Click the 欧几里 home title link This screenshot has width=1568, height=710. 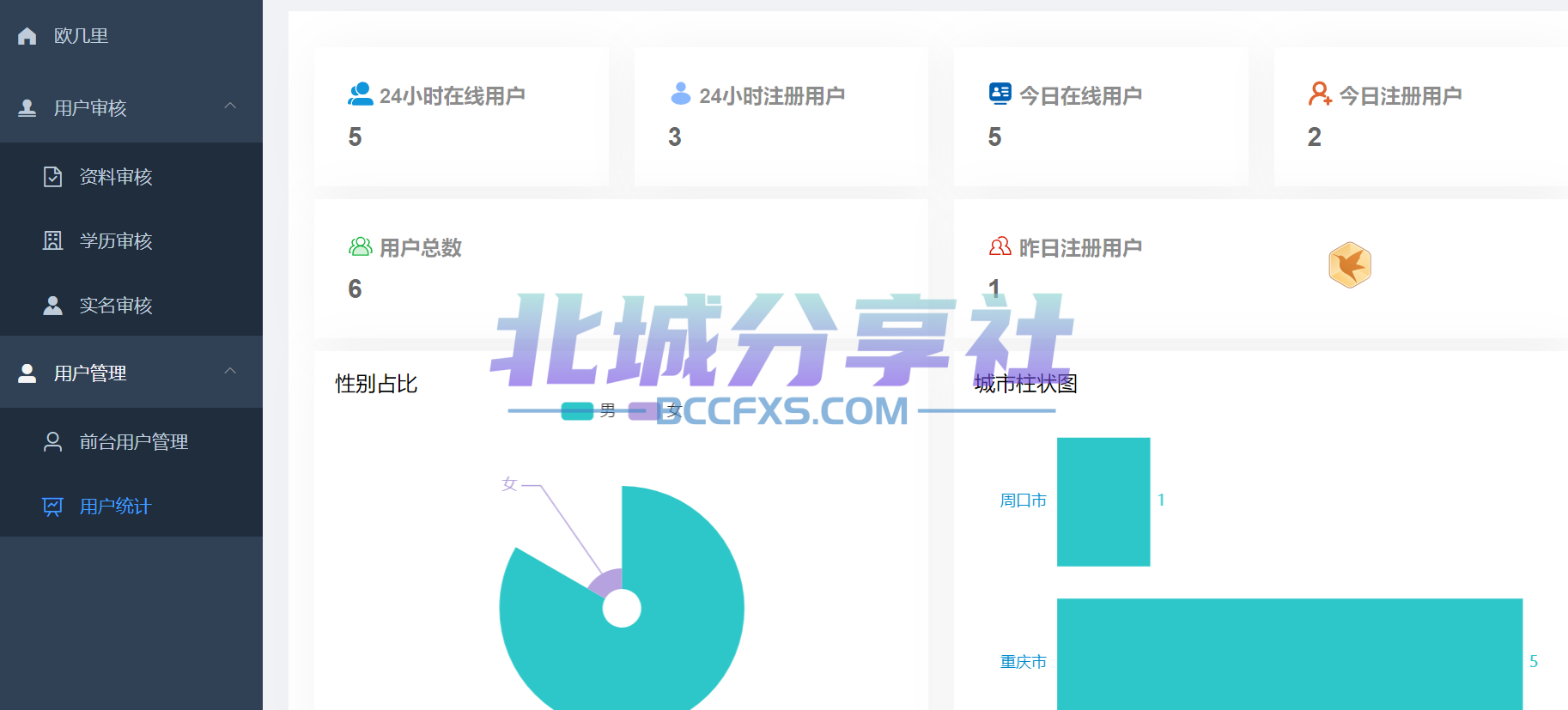pos(81,36)
